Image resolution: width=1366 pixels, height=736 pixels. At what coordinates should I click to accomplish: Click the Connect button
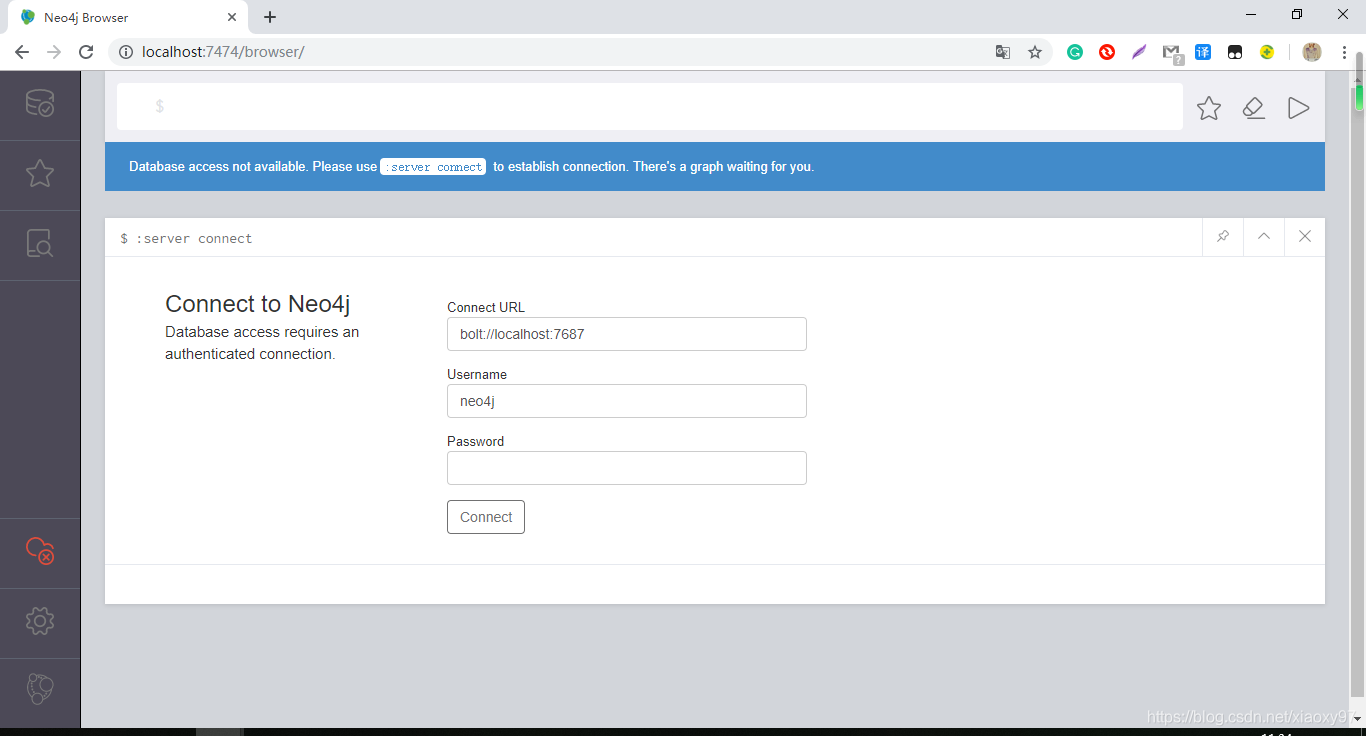486,517
